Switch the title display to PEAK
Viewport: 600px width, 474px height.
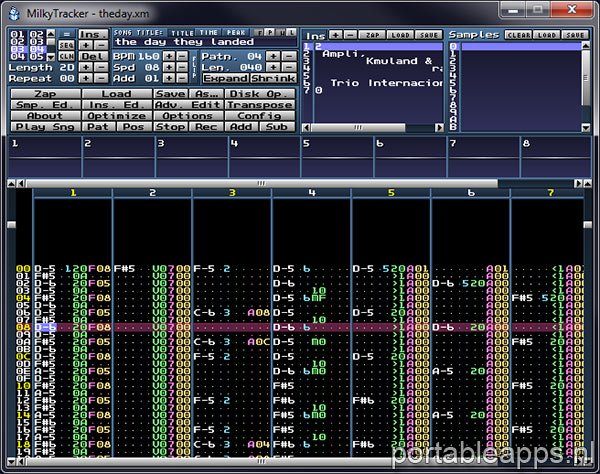point(236,32)
